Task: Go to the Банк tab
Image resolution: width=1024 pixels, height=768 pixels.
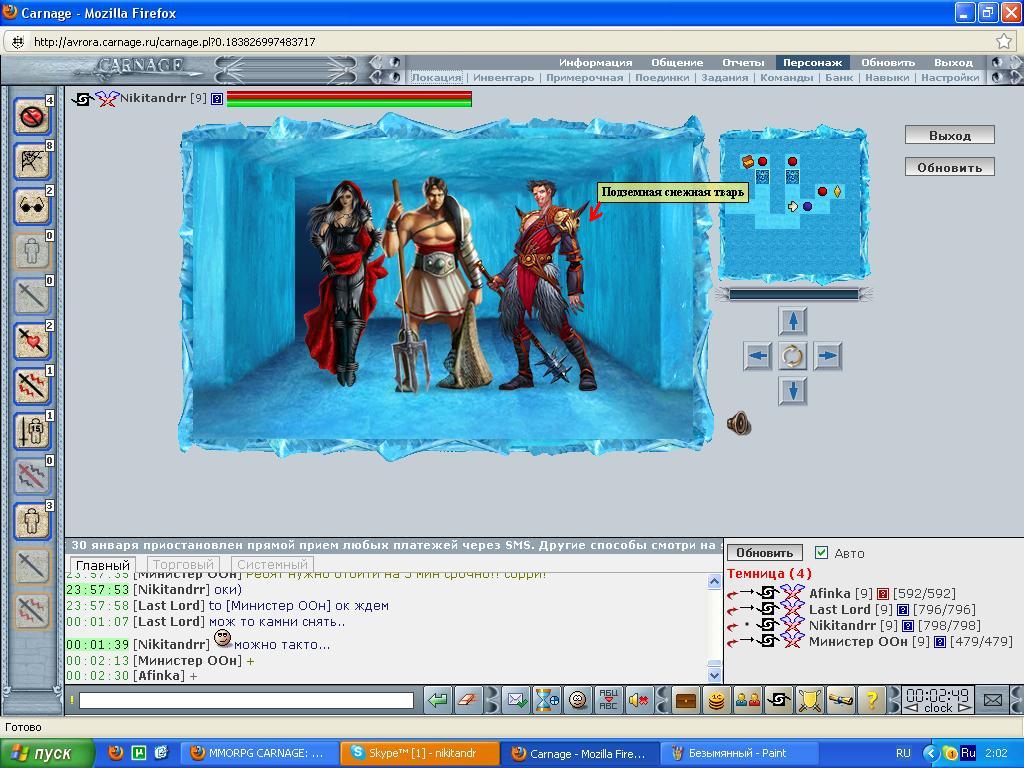Action: coord(839,78)
